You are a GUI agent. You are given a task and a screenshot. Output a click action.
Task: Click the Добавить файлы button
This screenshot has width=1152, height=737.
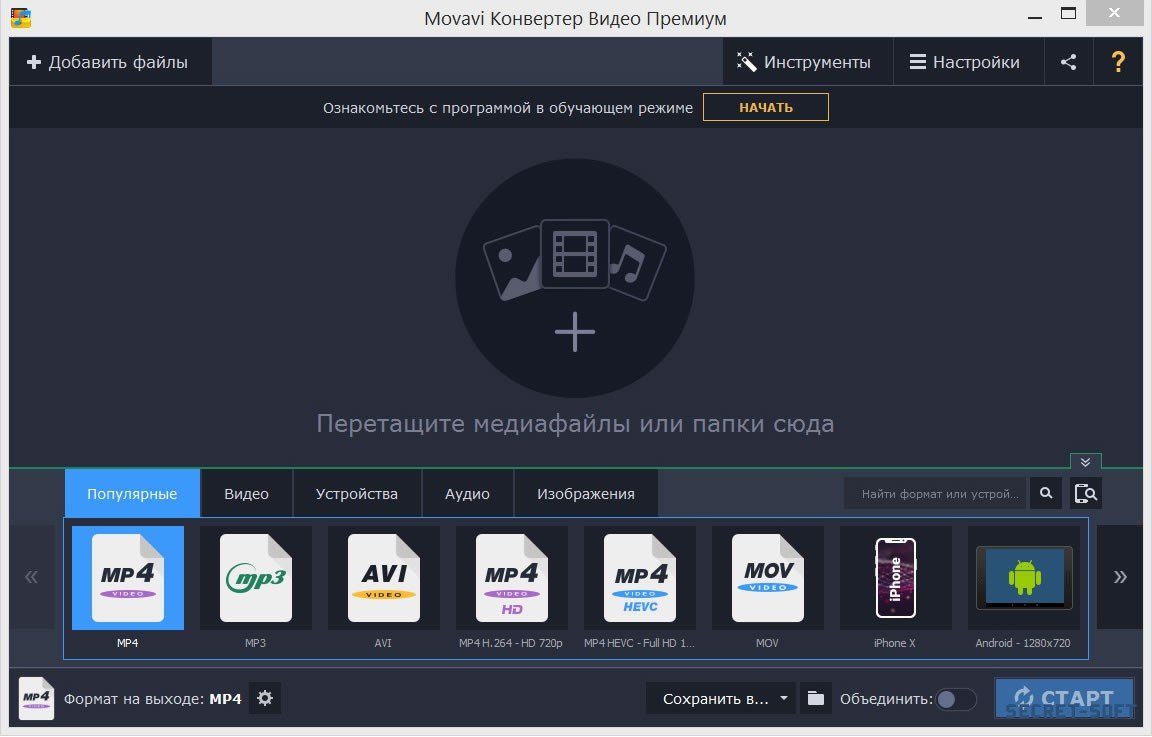pyautogui.click(x=108, y=62)
